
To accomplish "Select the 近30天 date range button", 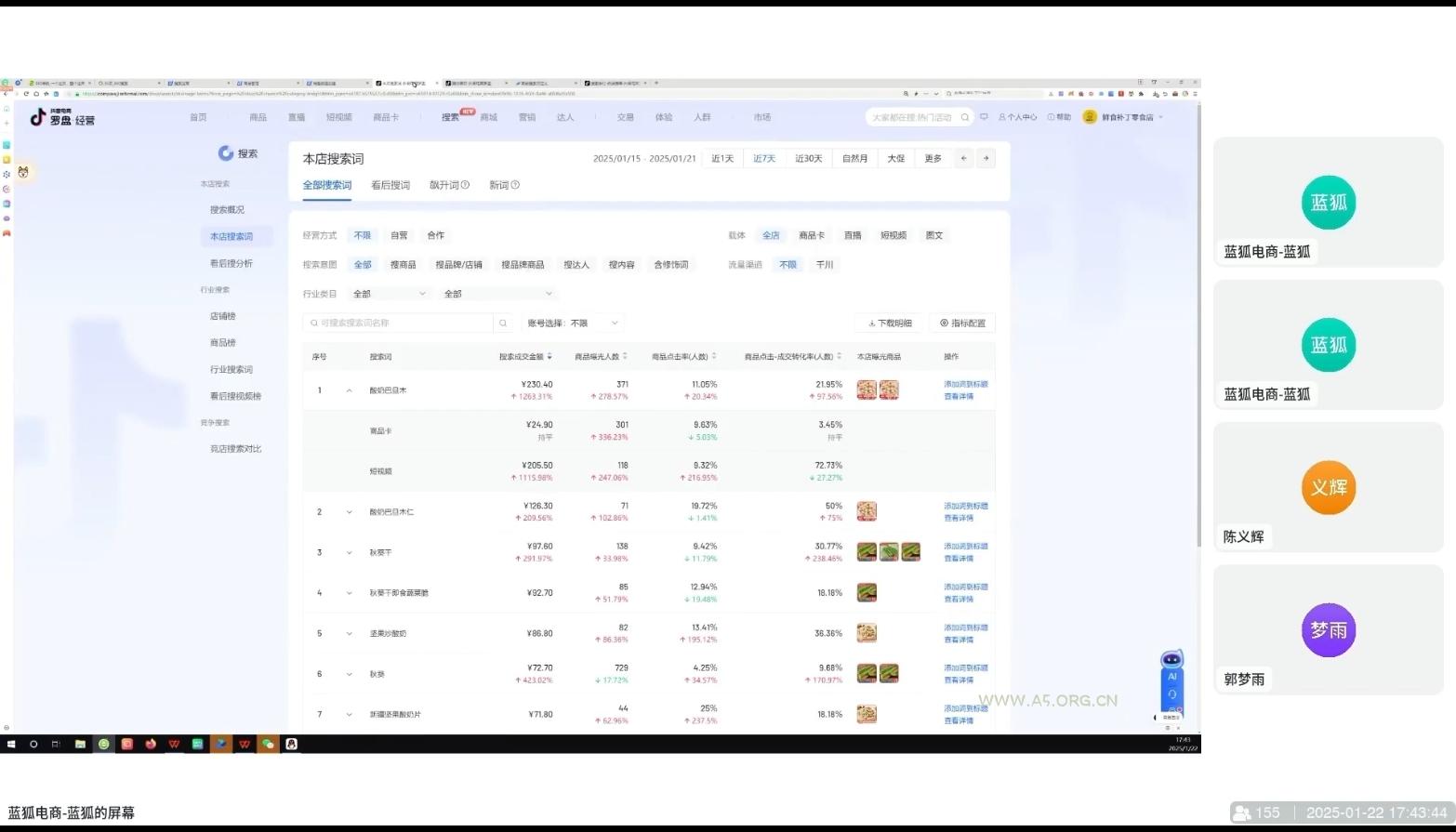I will [x=807, y=158].
